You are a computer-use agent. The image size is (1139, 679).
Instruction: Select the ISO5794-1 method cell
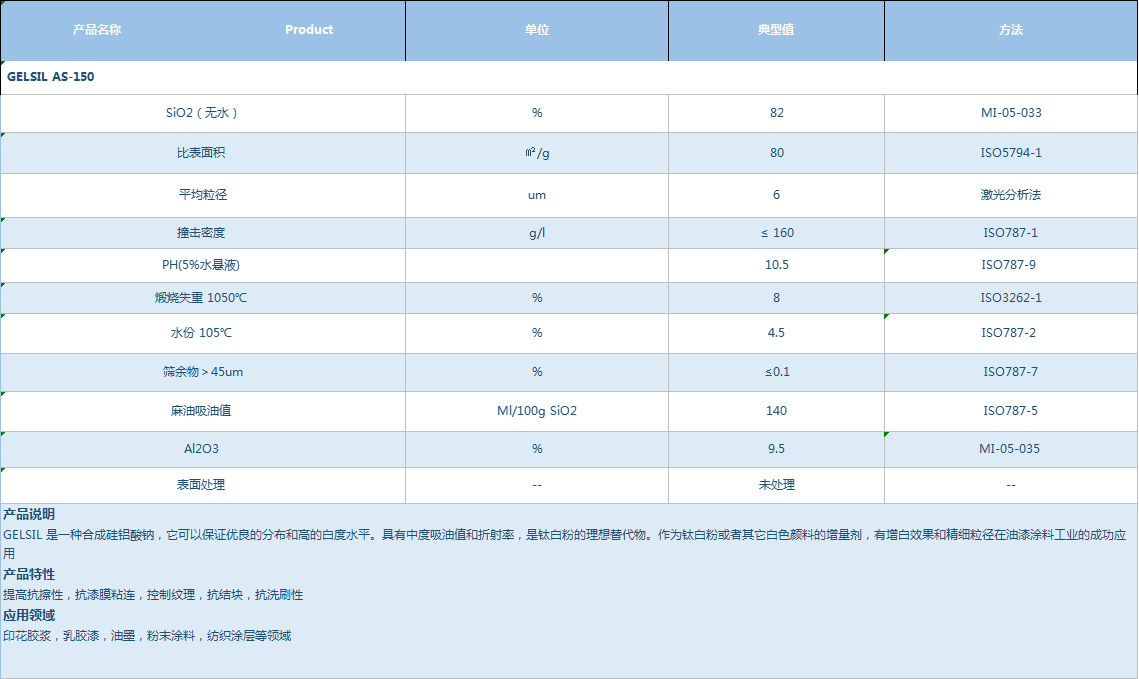(x=1010, y=153)
